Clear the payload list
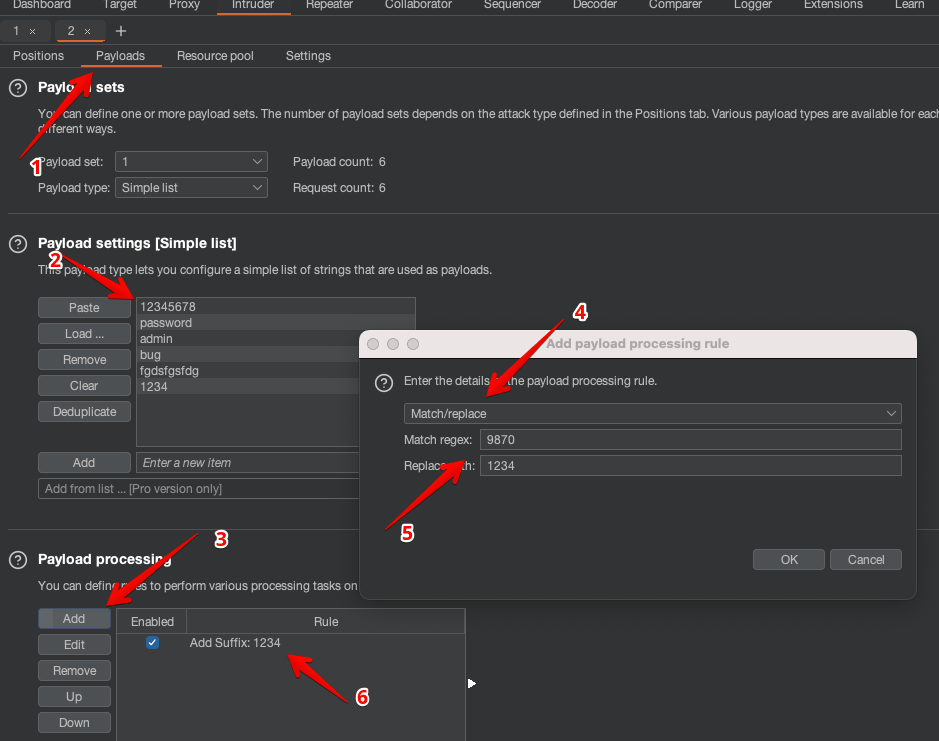The image size is (939, 741). pyautogui.click(x=84, y=386)
